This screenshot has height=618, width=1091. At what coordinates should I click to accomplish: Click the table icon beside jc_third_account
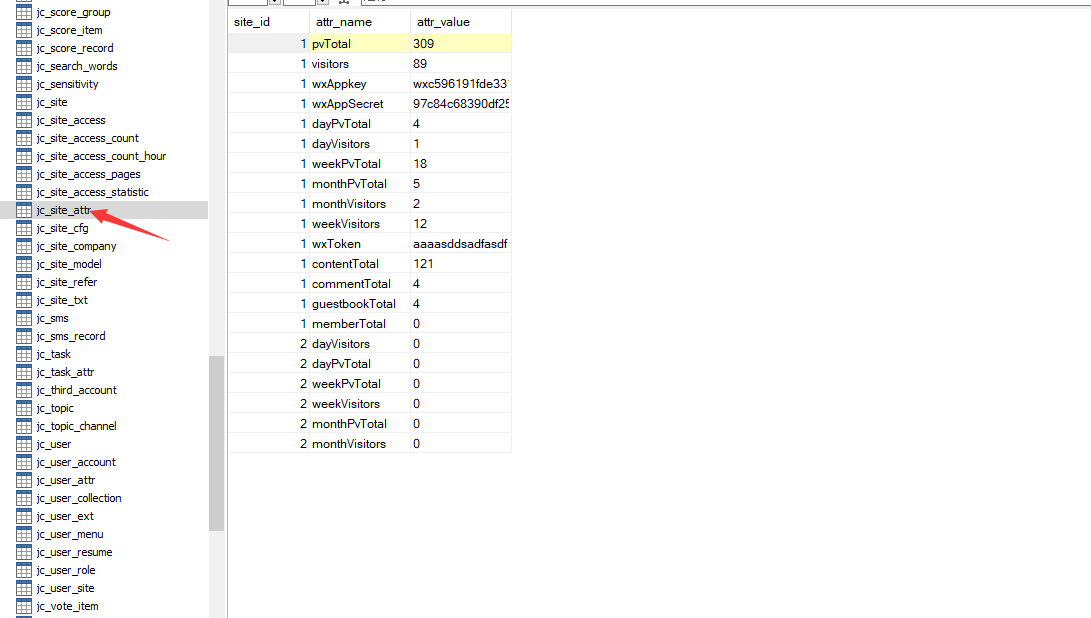[x=24, y=390]
